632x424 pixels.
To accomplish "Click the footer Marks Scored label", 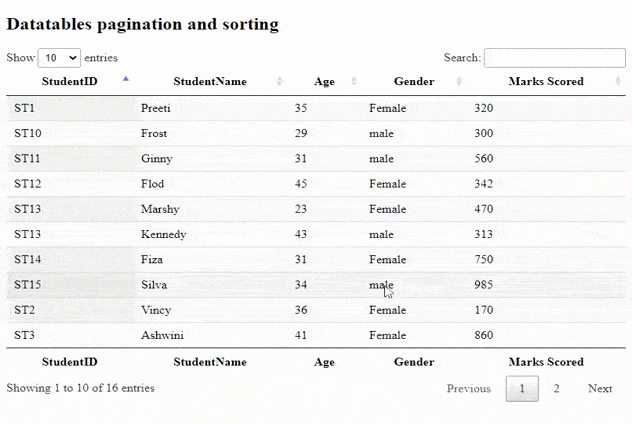I will tap(545, 362).
